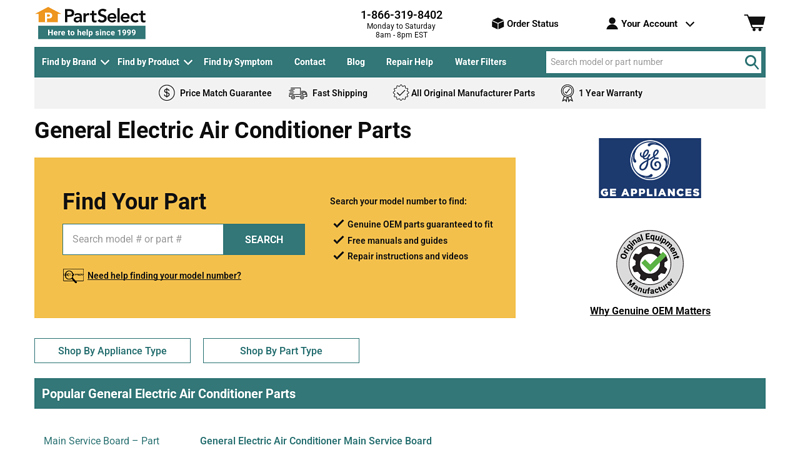The width and height of the screenshot is (800, 450).
Task: Open General Electric Air Conditioner Main Service Board link
Action: coord(316,441)
